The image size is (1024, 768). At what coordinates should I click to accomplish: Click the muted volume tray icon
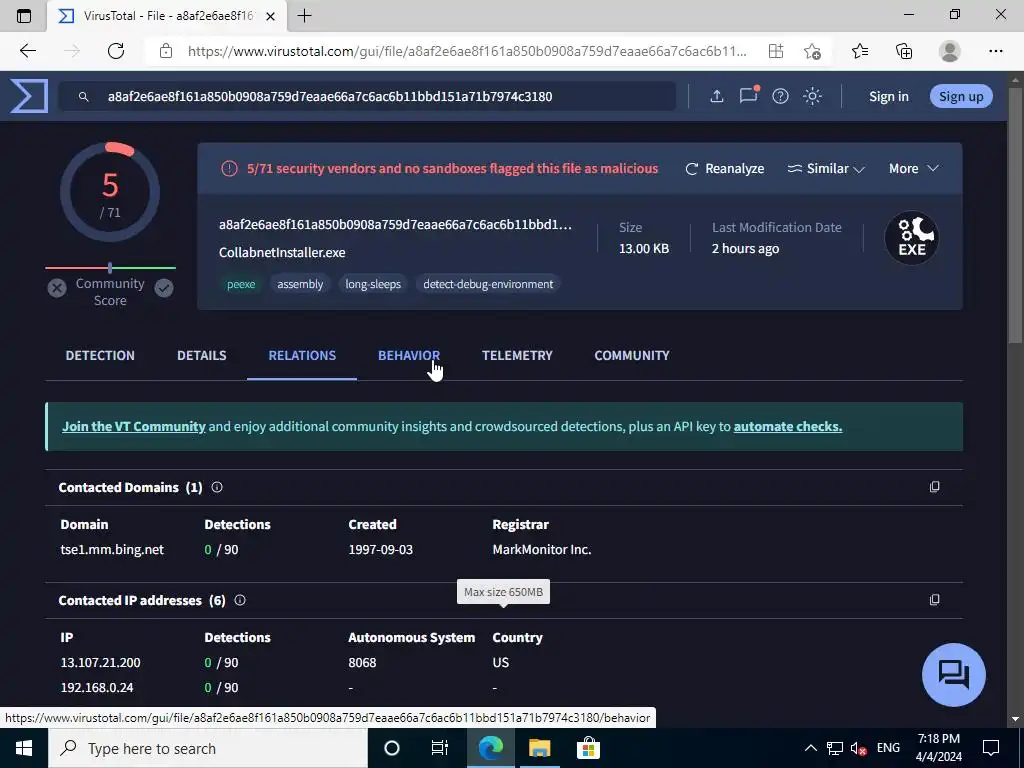pos(859,748)
